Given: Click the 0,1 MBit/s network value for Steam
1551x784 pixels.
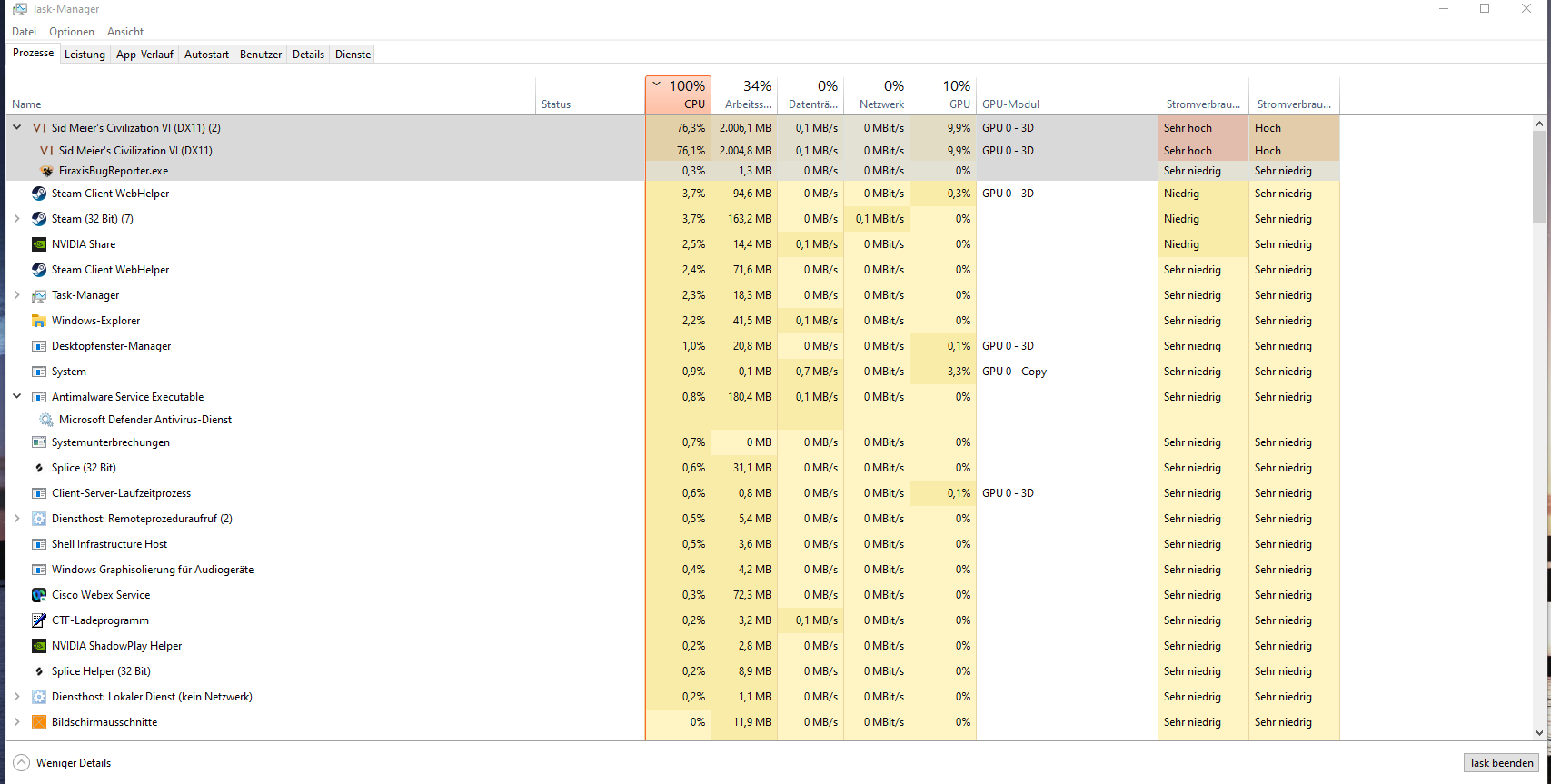Looking at the screenshot, I should 880,219.
